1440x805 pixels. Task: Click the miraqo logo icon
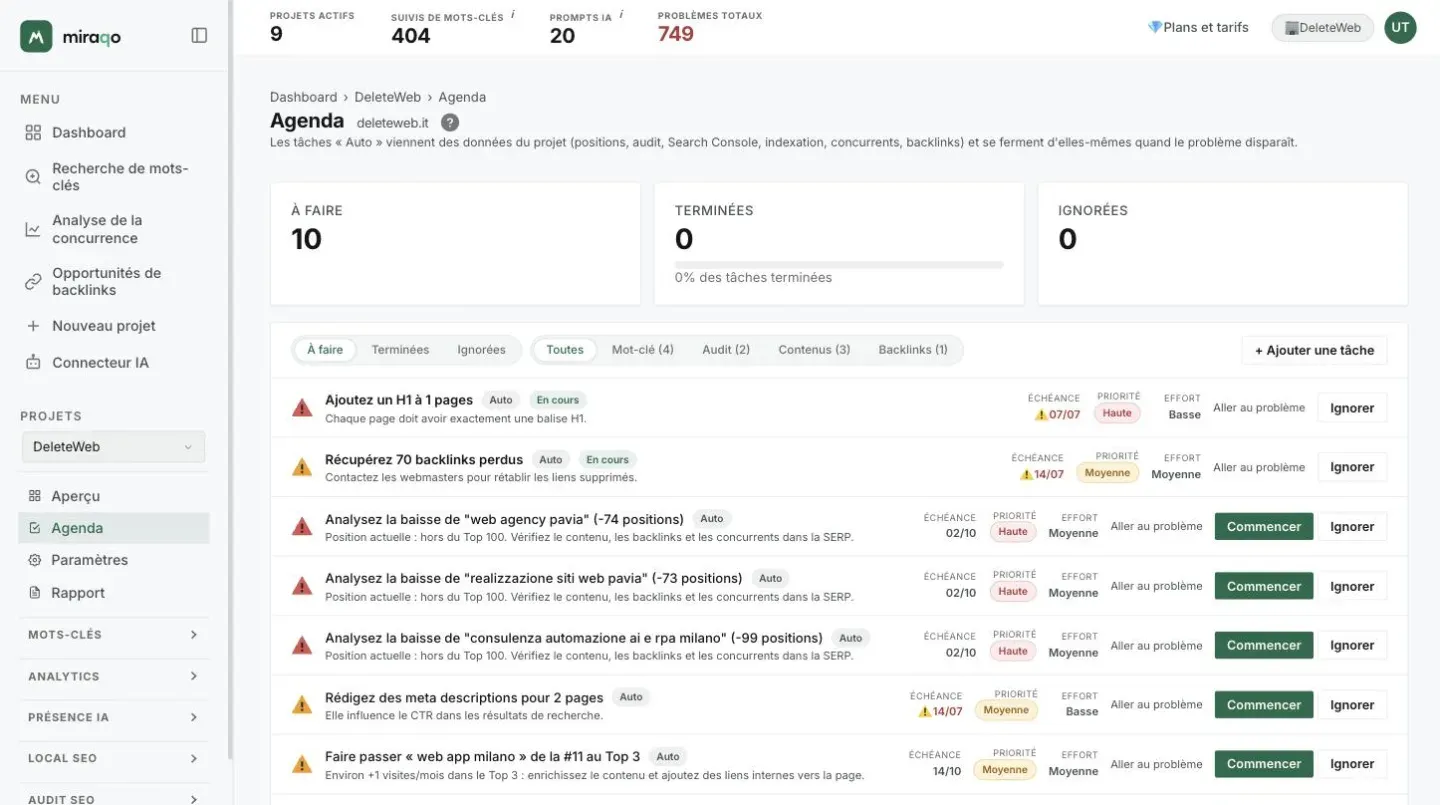point(36,36)
